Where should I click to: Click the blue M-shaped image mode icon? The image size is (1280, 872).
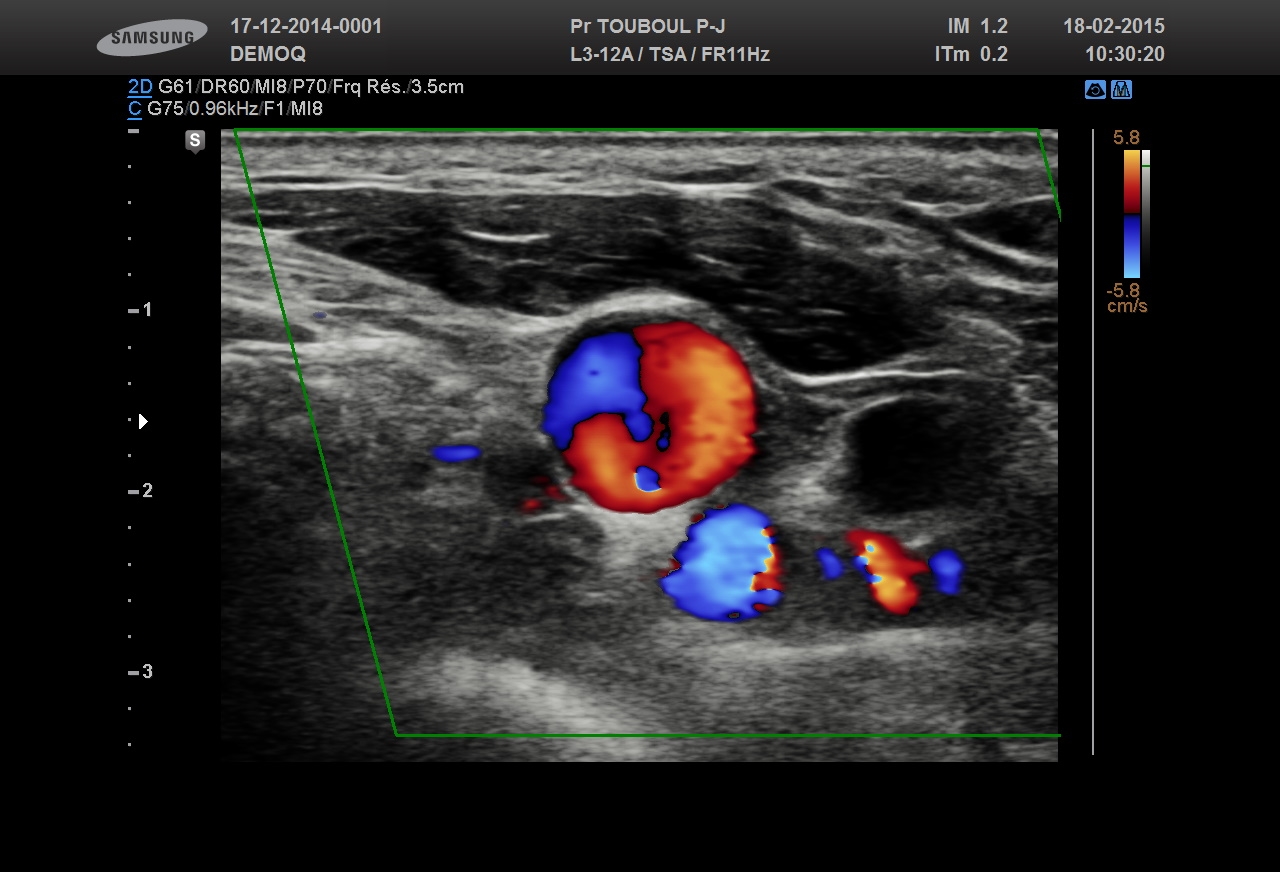pos(1122,90)
